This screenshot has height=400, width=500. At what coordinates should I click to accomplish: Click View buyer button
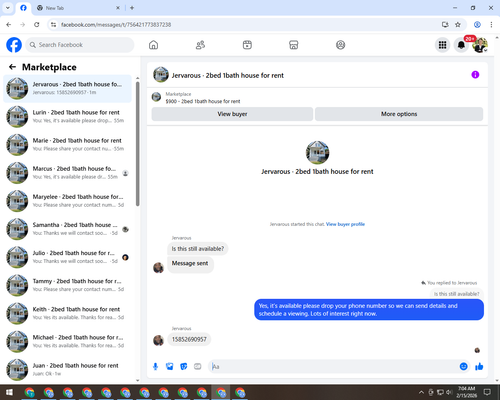click(x=232, y=114)
